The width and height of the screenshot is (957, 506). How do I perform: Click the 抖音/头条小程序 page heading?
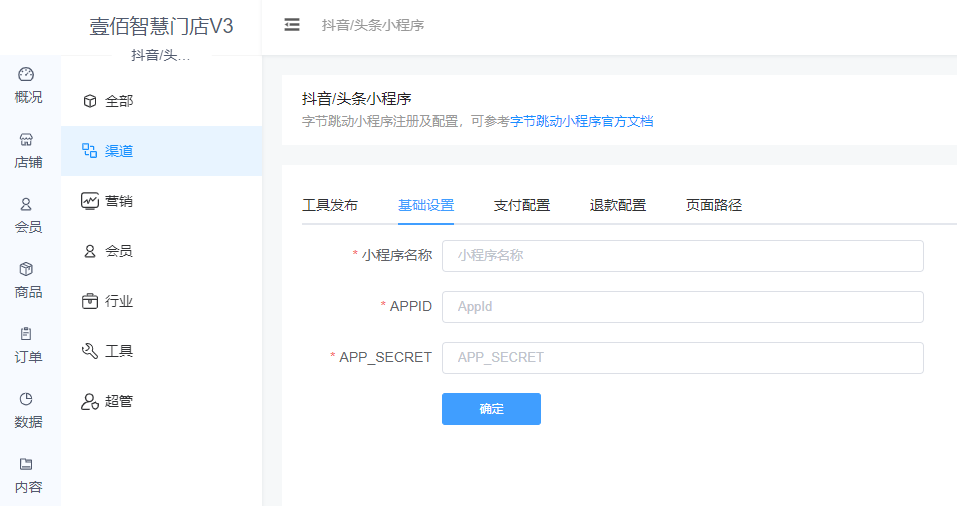[356, 99]
